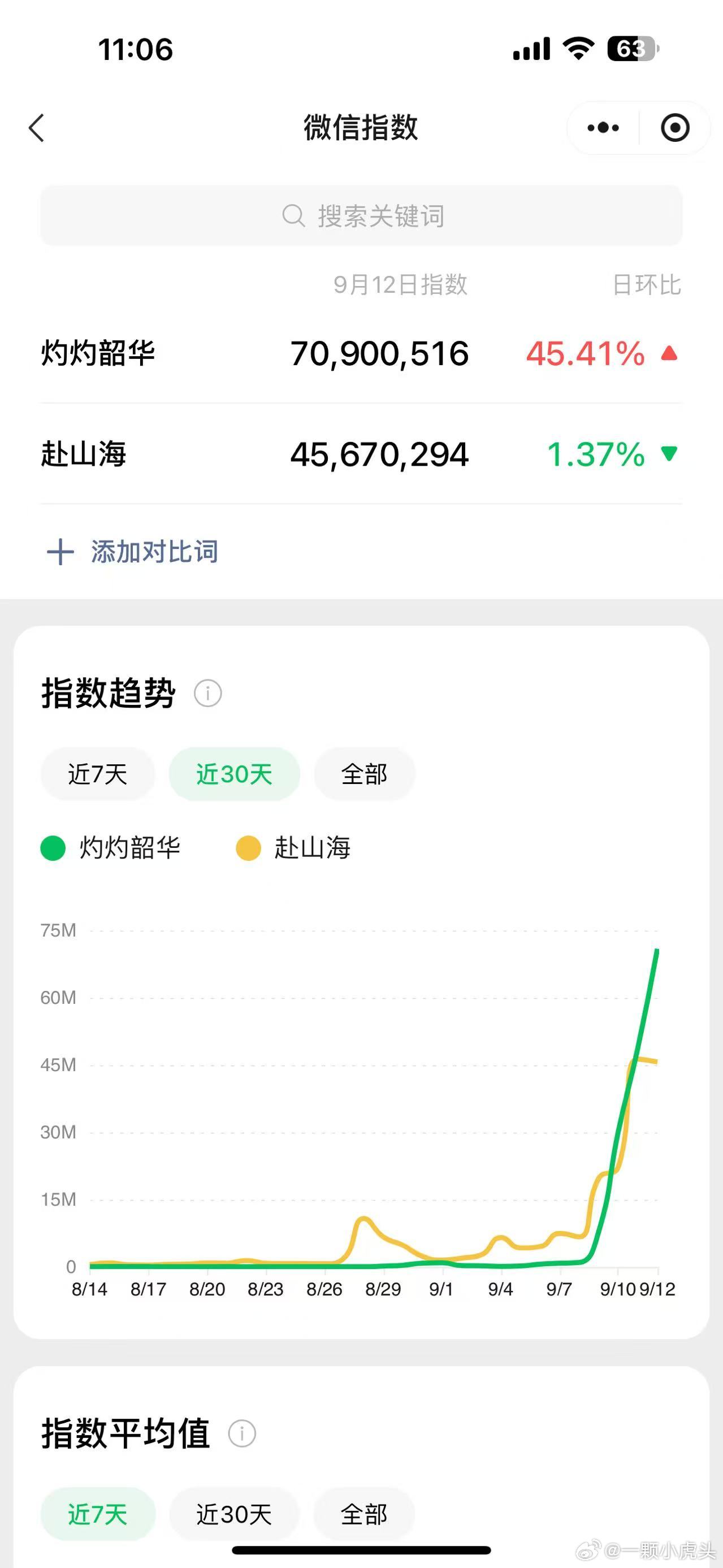Select 全部 in the 指数平均值 section
Screen dimensions: 723x1568
click(x=364, y=1514)
